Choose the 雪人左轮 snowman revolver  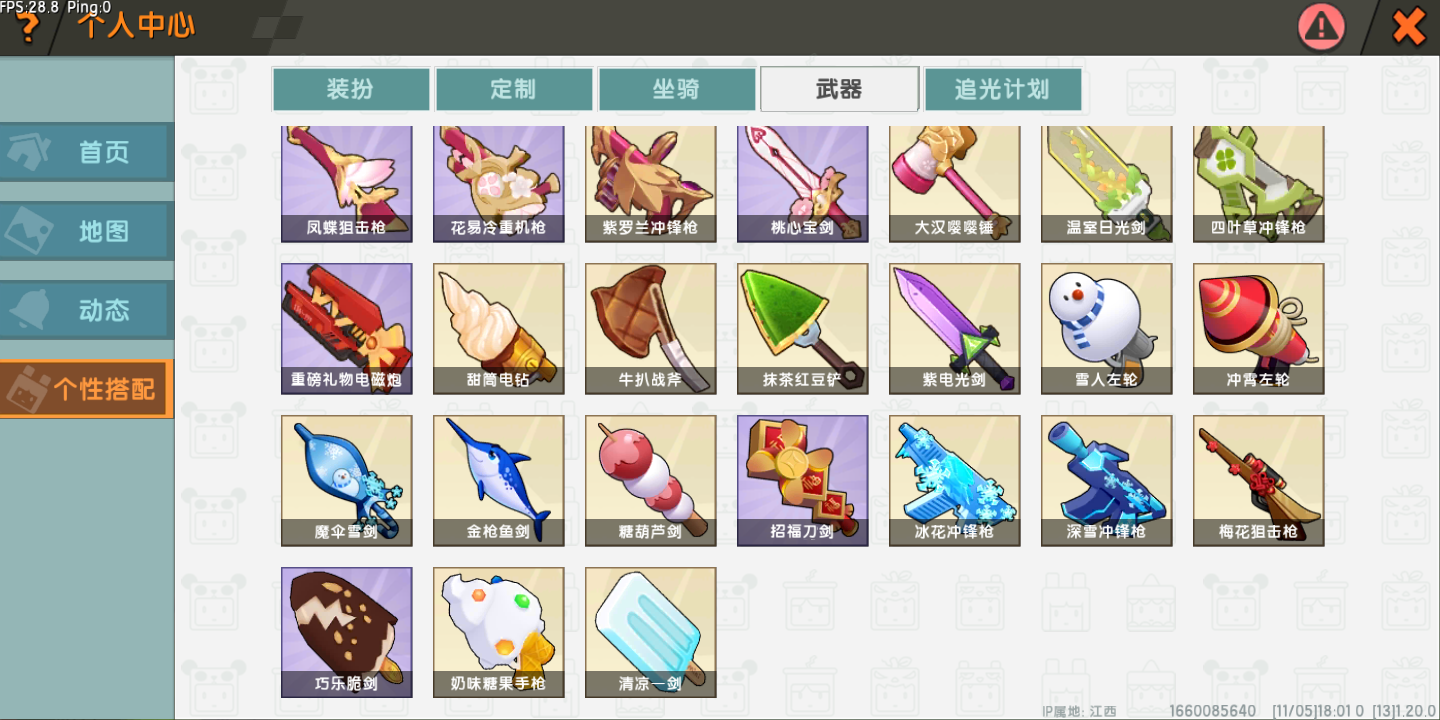(1106, 329)
